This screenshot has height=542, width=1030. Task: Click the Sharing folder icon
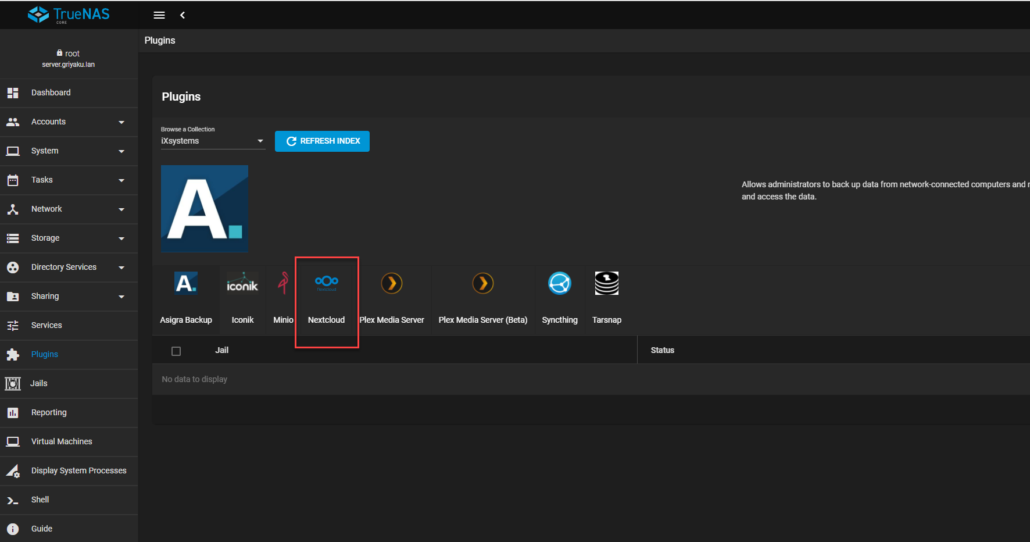tap(12, 296)
